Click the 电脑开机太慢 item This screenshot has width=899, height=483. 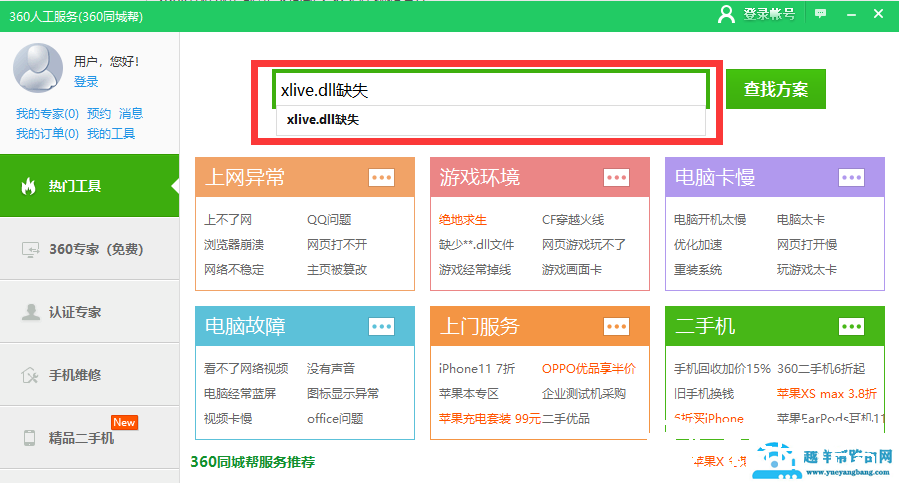[x=710, y=220]
